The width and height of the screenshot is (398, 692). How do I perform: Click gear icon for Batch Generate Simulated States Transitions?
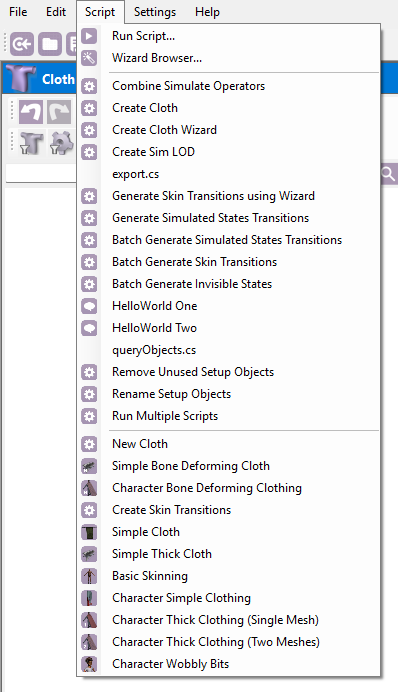89,240
